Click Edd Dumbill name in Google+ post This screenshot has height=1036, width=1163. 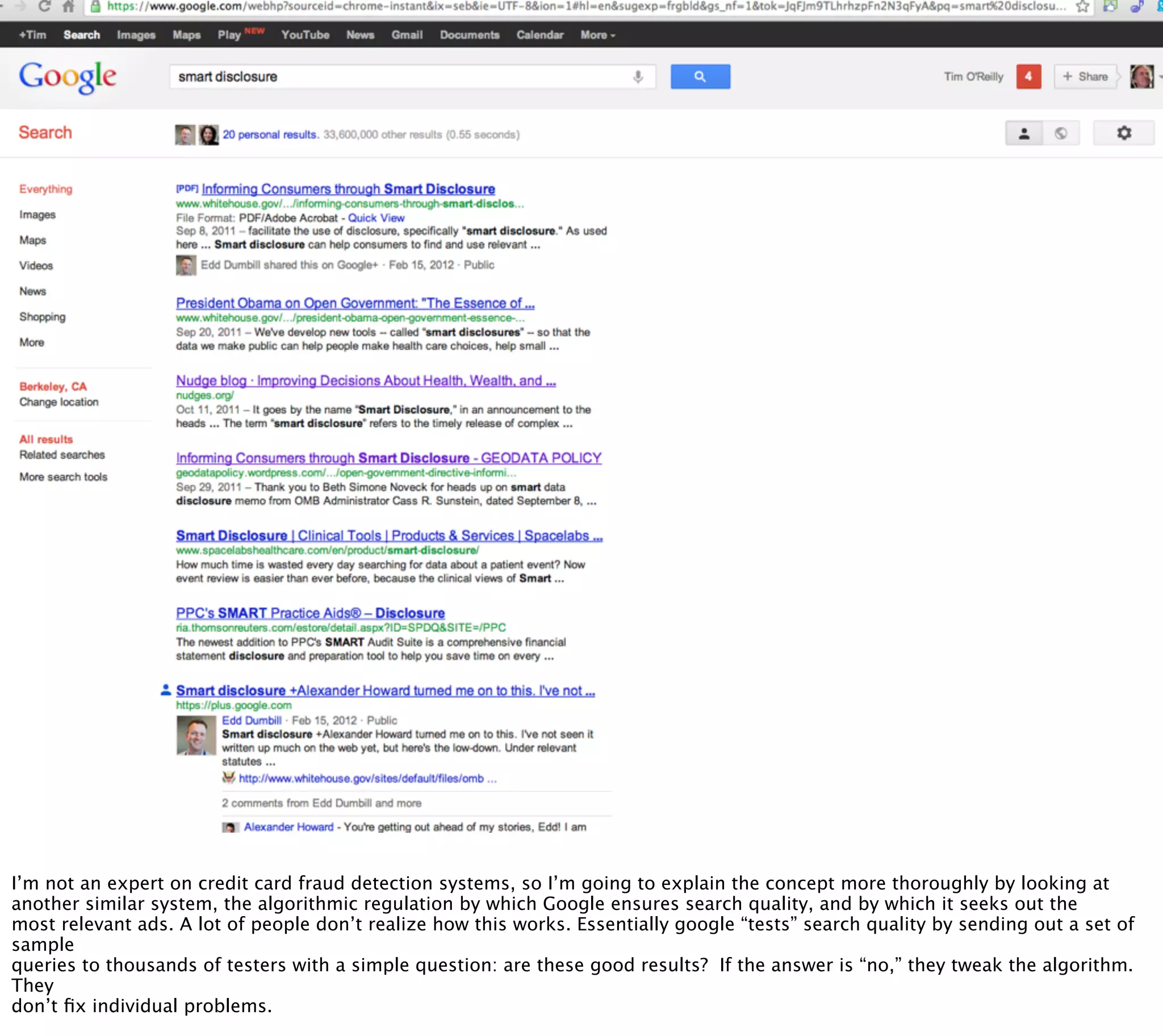click(x=252, y=721)
